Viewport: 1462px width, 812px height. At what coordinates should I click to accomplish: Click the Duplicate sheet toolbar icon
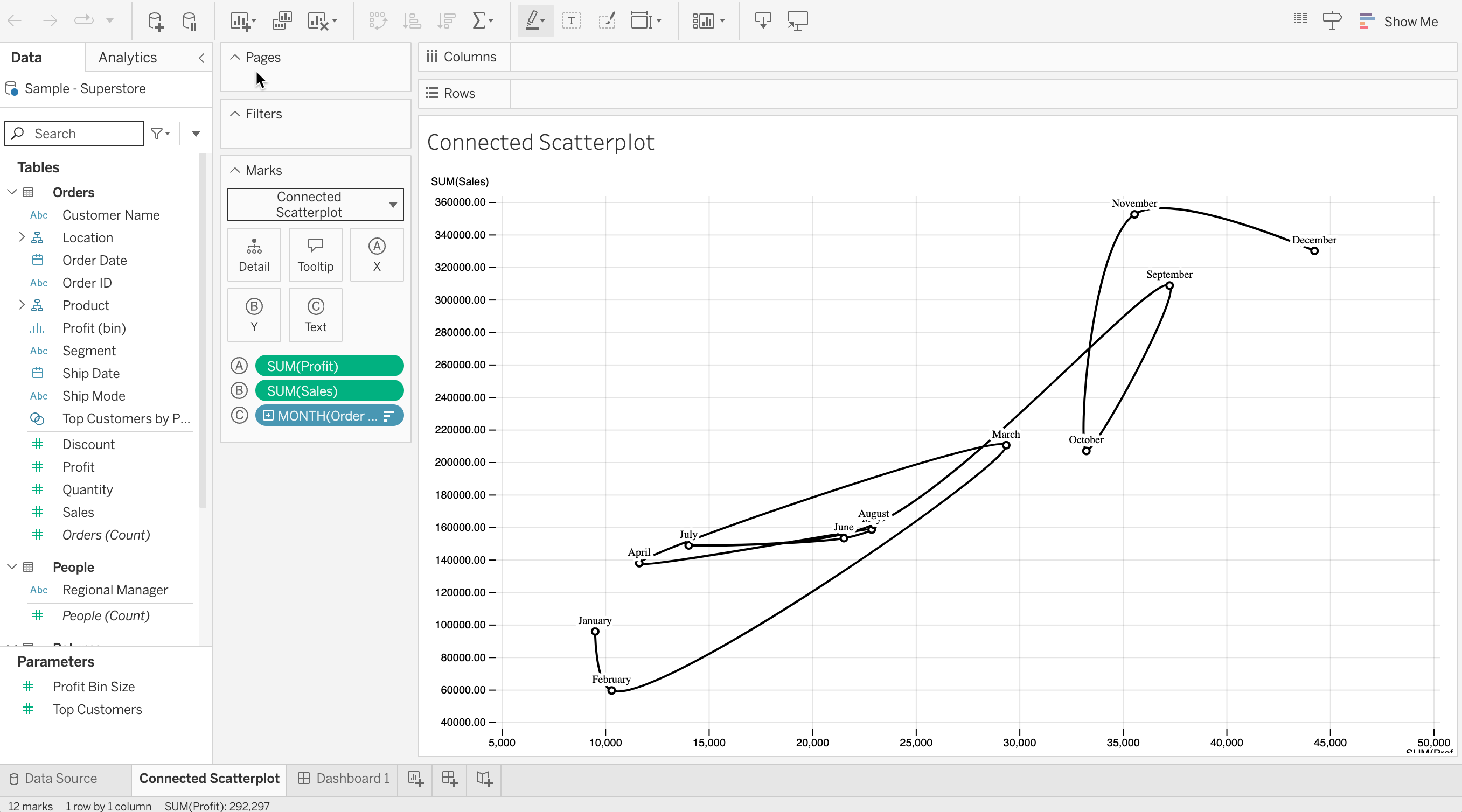pos(282,21)
